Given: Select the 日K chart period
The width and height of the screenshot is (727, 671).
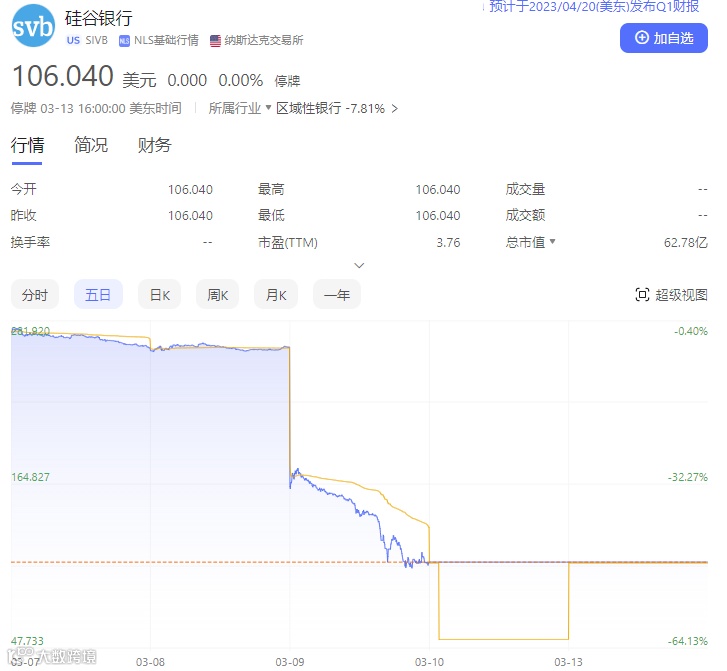Looking at the screenshot, I should pos(159,294).
